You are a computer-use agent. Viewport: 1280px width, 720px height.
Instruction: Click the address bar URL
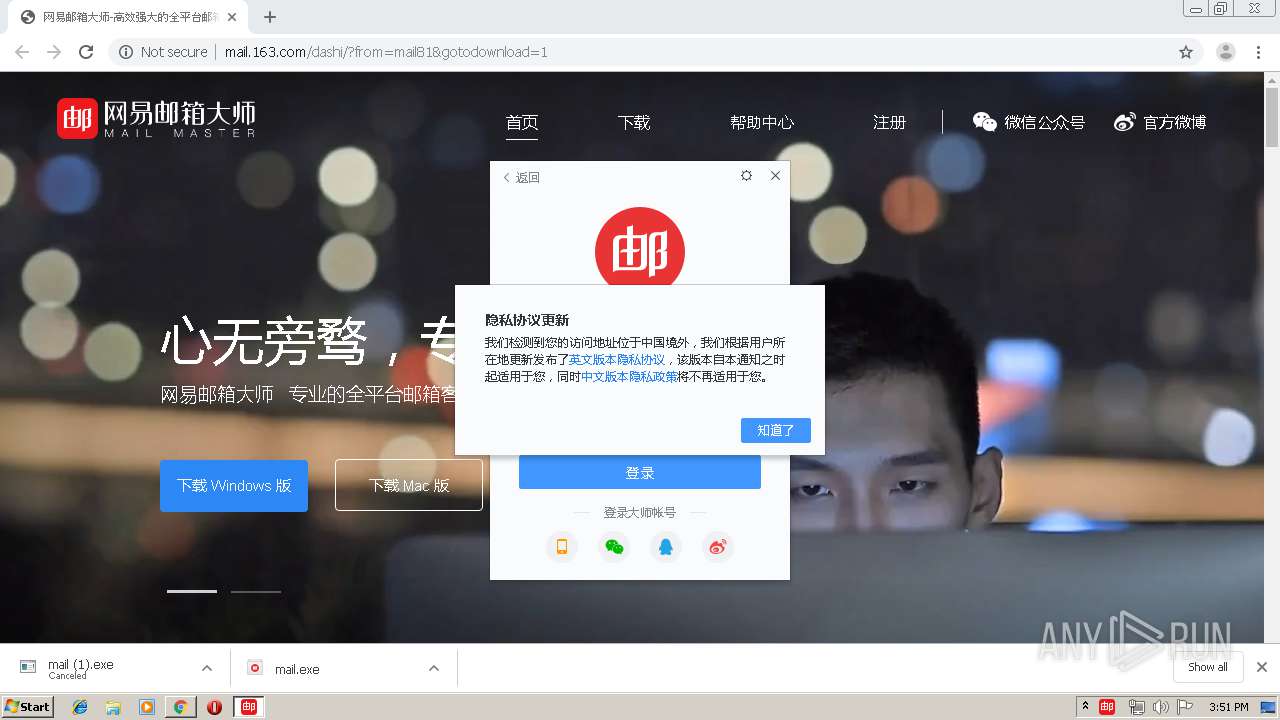386,52
